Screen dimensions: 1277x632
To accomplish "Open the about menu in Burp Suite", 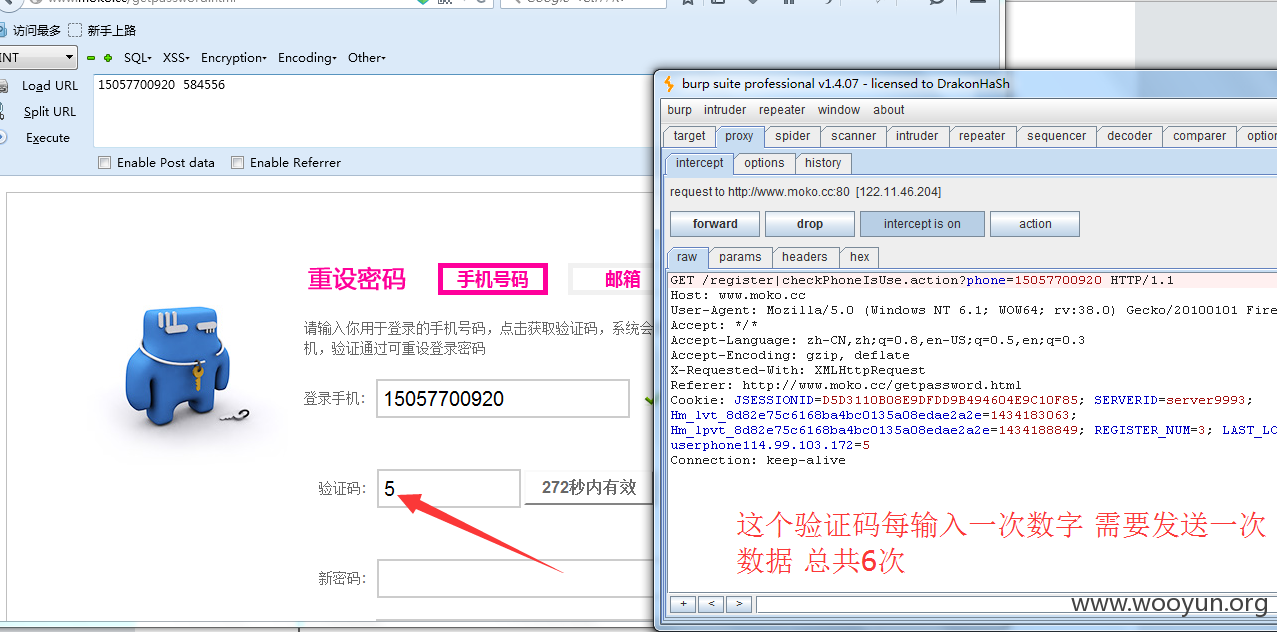I will 889,110.
